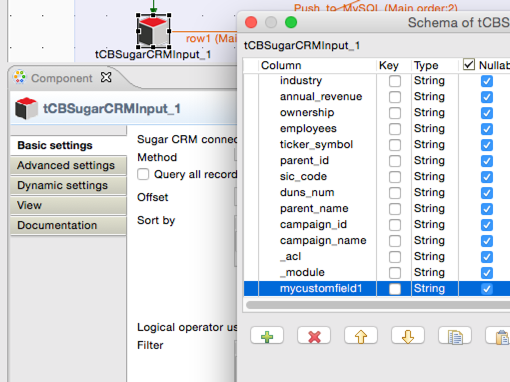The image size is (510, 382).
Task: Open the Dynamic settings tab
Action: [68, 185]
